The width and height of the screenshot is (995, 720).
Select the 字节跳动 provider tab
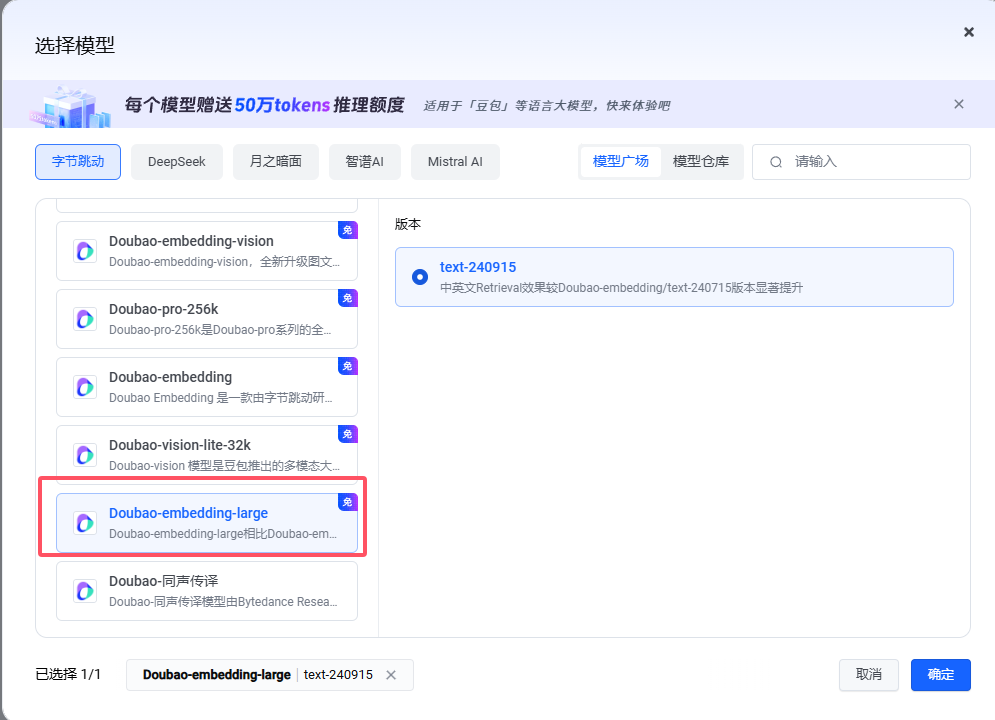(x=78, y=162)
